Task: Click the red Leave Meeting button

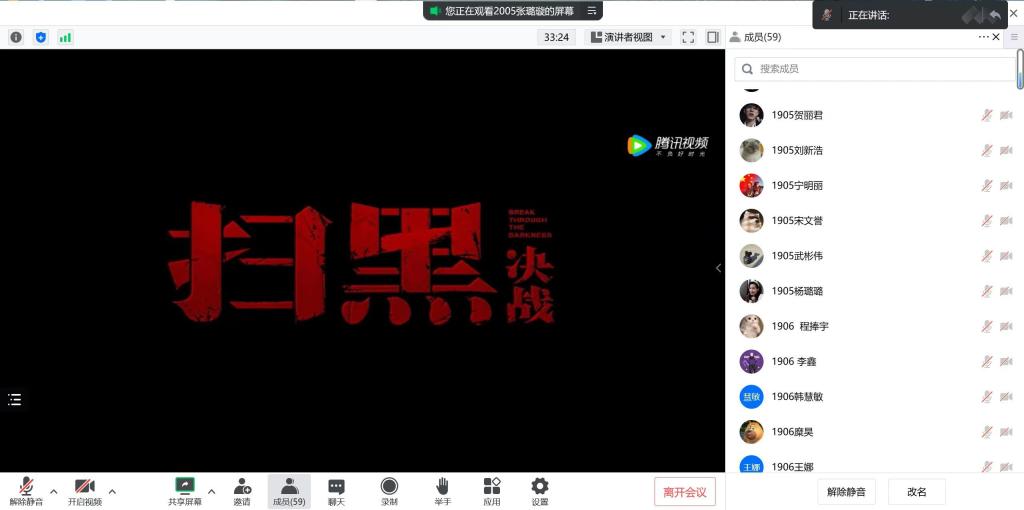Action: coord(685,491)
